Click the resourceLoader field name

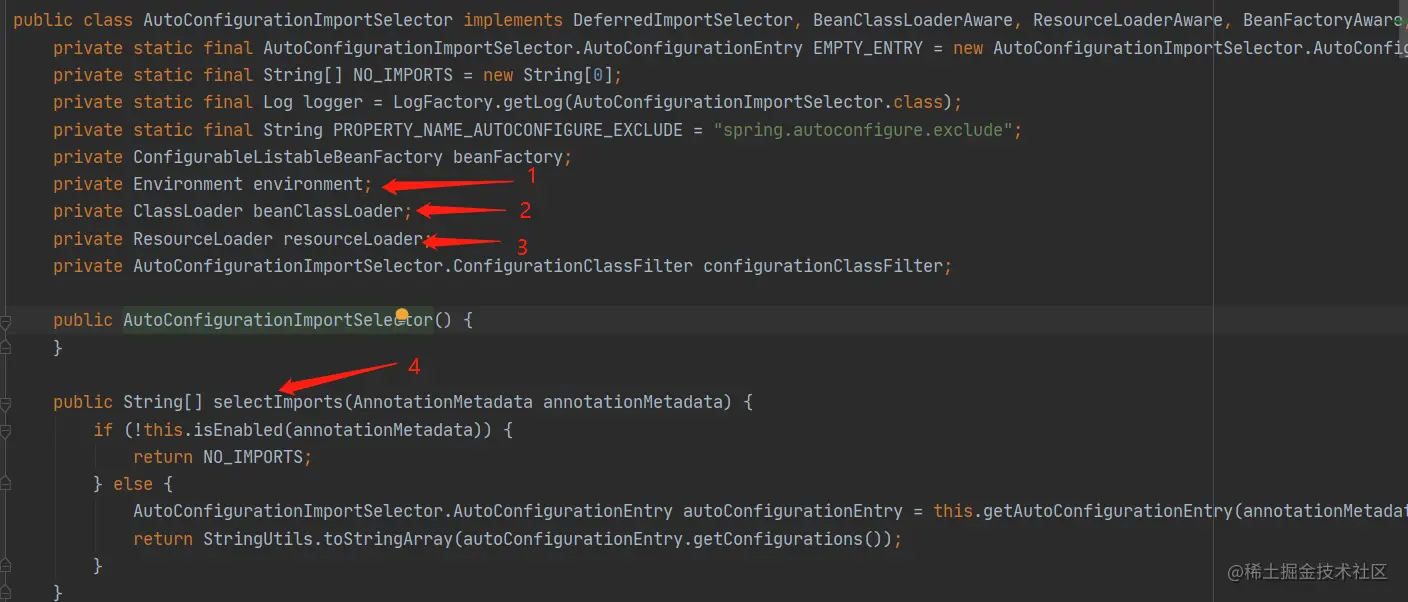[353, 239]
